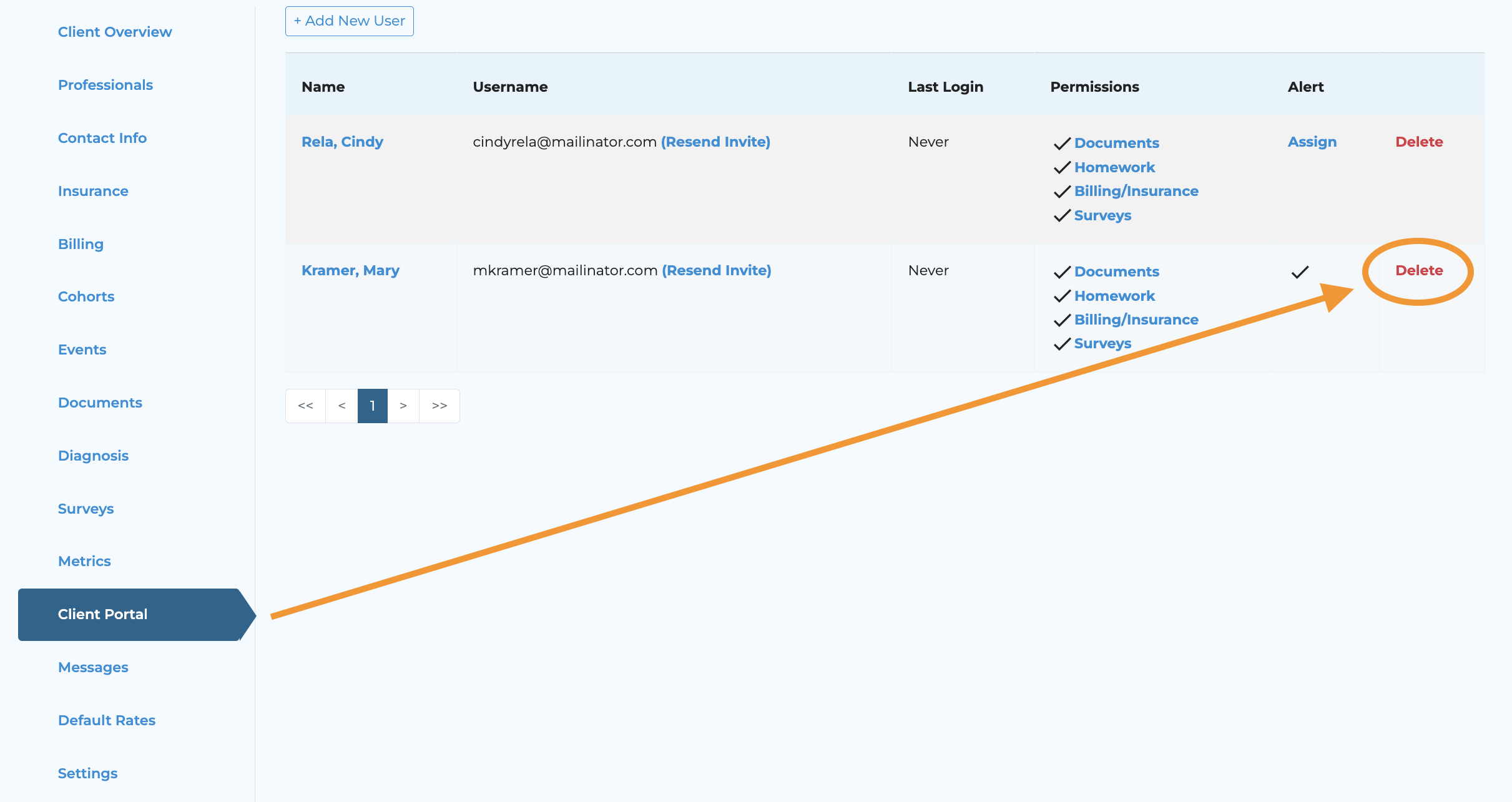Resend invite to mkramer@mailinator.com
The image size is (1512, 802).
pyautogui.click(x=716, y=270)
